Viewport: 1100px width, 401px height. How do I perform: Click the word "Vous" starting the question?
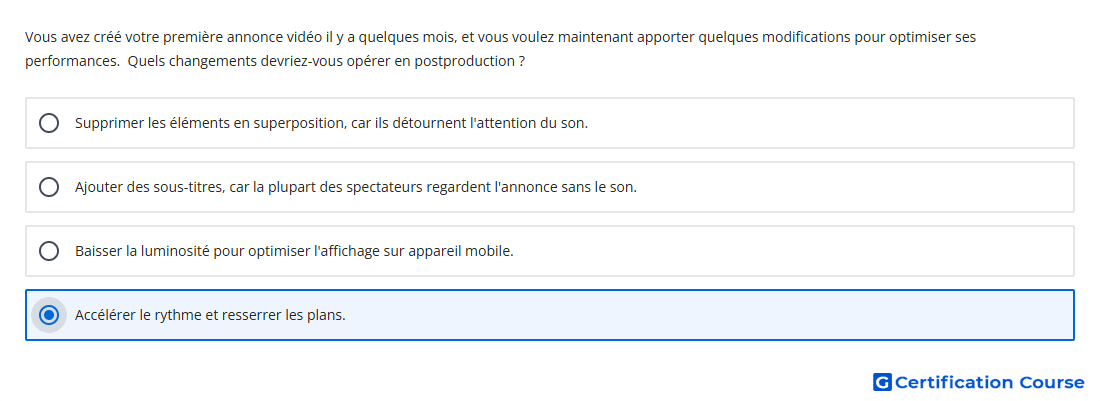(39, 37)
